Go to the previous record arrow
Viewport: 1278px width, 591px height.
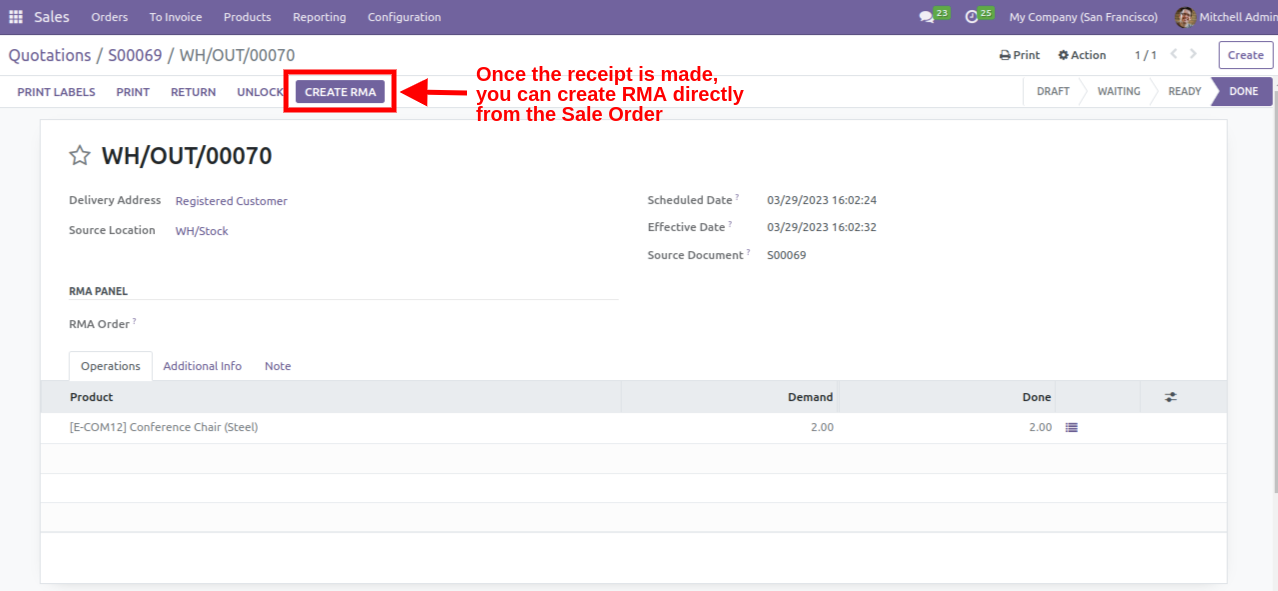(1174, 55)
